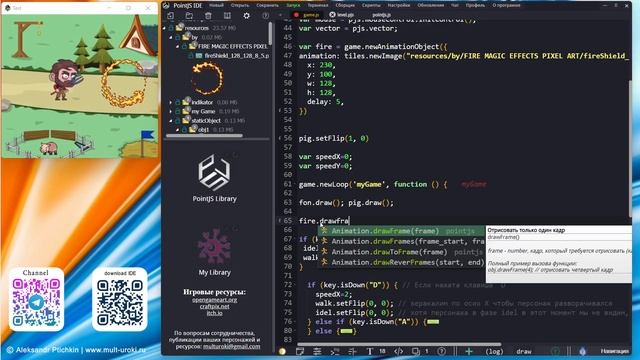The width and height of the screenshot is (640, 360).
Task: Click the draw button in bottom toolbar
Action: click(x=524, y=351)
